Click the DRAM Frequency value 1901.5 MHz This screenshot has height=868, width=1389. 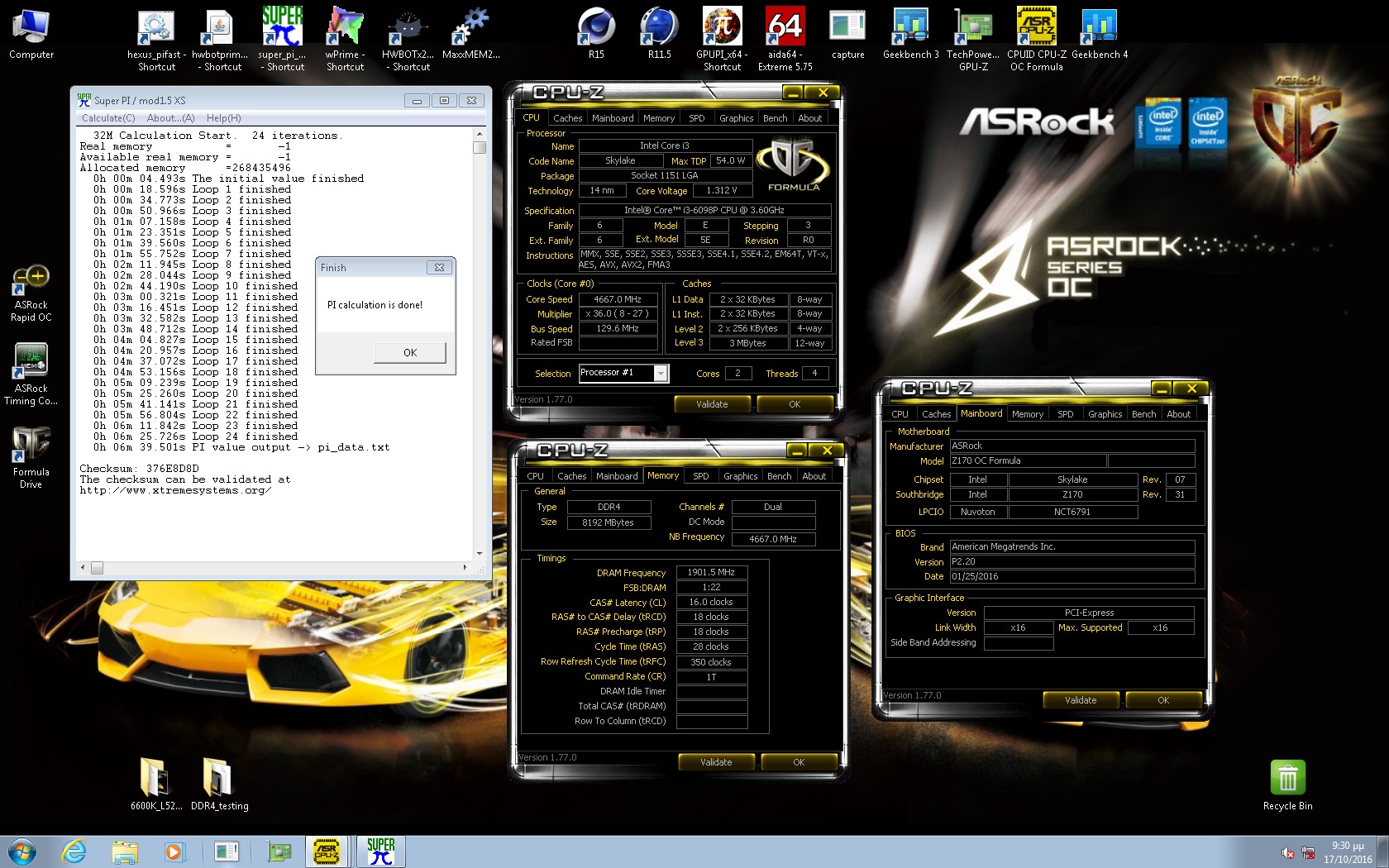point(712,572)
